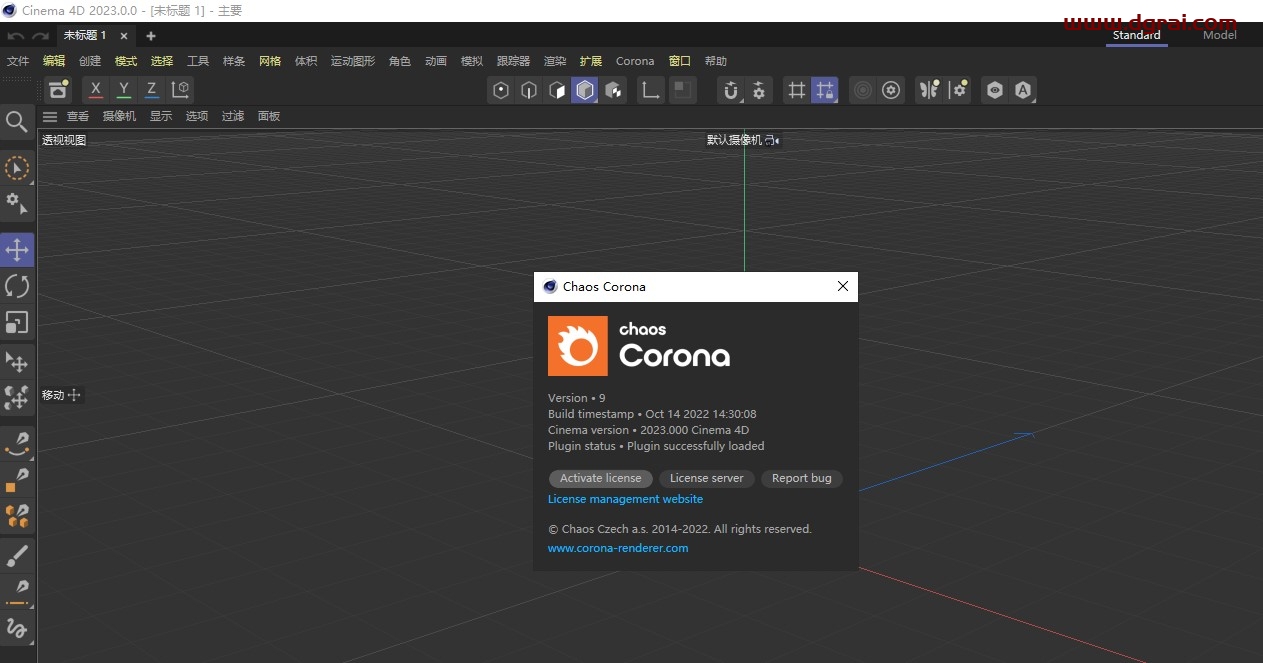Switch to Points editing mode

pyautogui.click(x=501, y=90)
